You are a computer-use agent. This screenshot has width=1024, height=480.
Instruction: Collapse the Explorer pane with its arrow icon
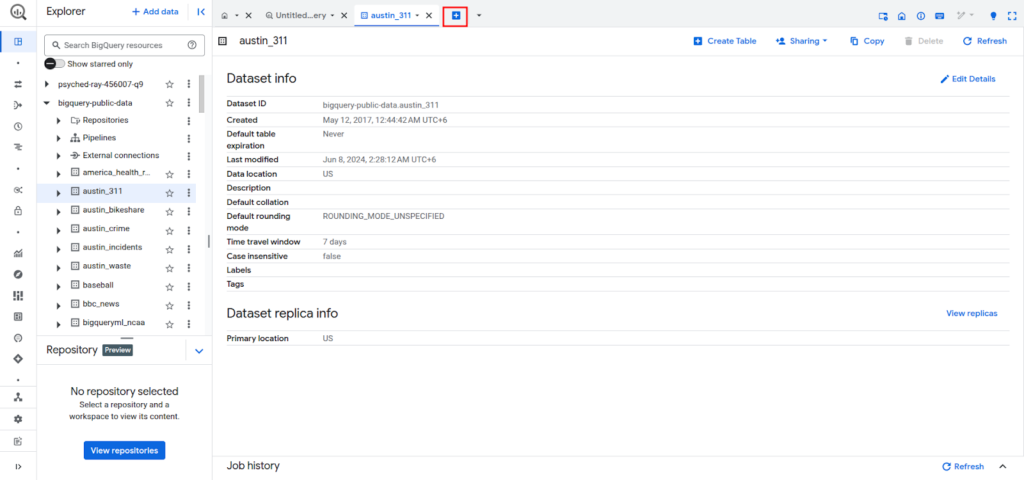pos(200,12)
